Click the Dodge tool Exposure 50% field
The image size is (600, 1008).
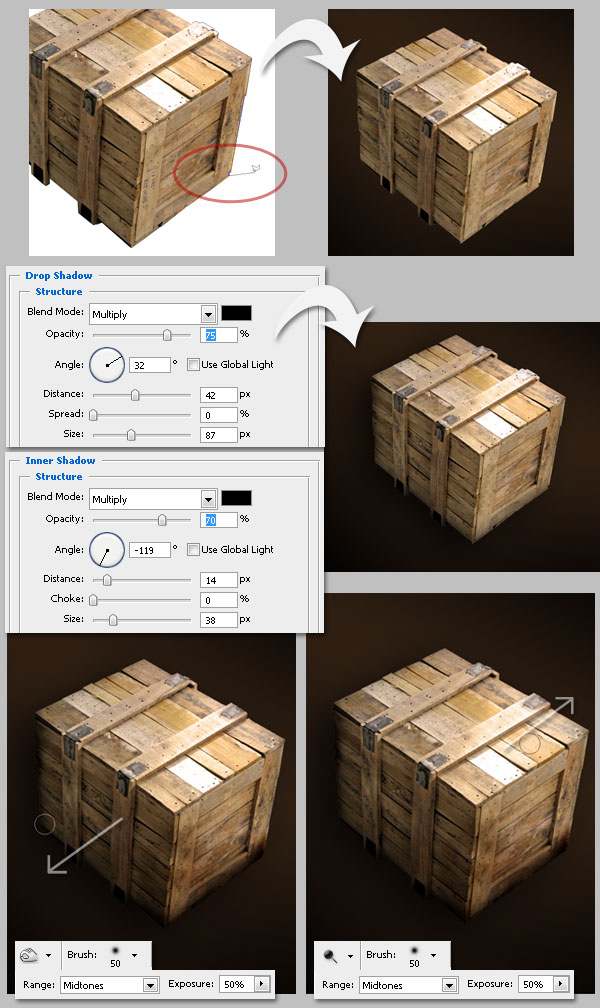[536, 984]
